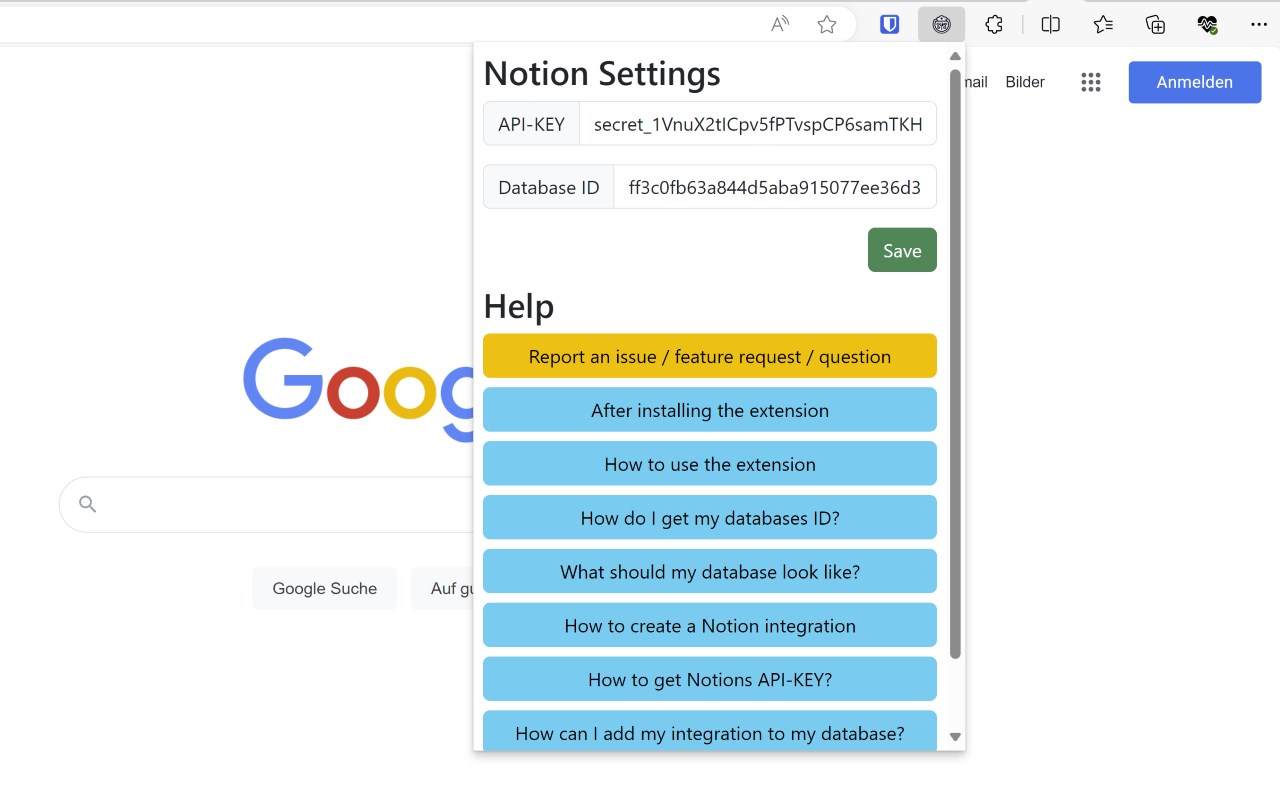This screenshot has height=800, width=1280.
Task: Click the API-KEY input field
Action: pos(758,124)
